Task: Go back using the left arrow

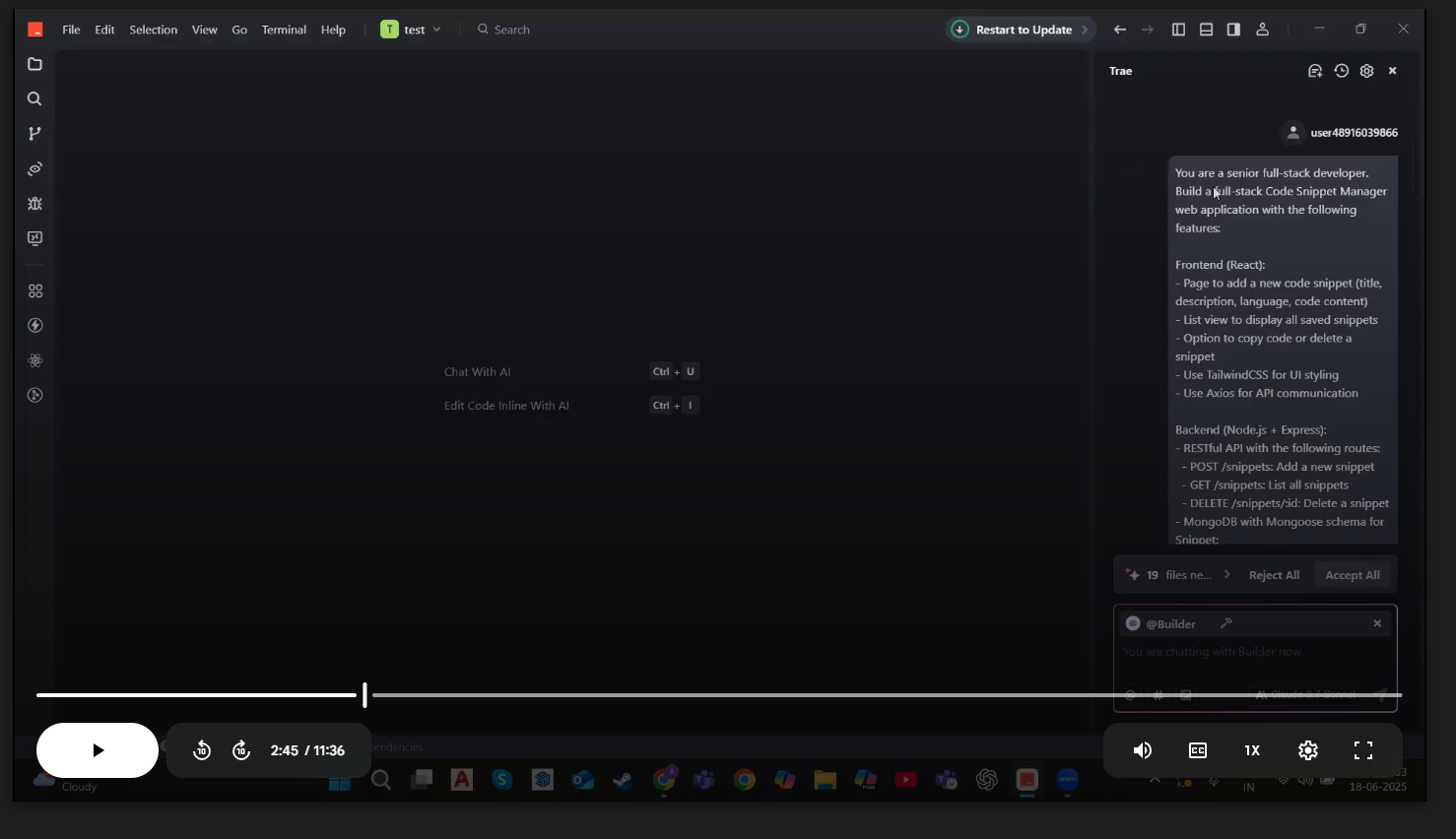Action: click(1119, 30)
